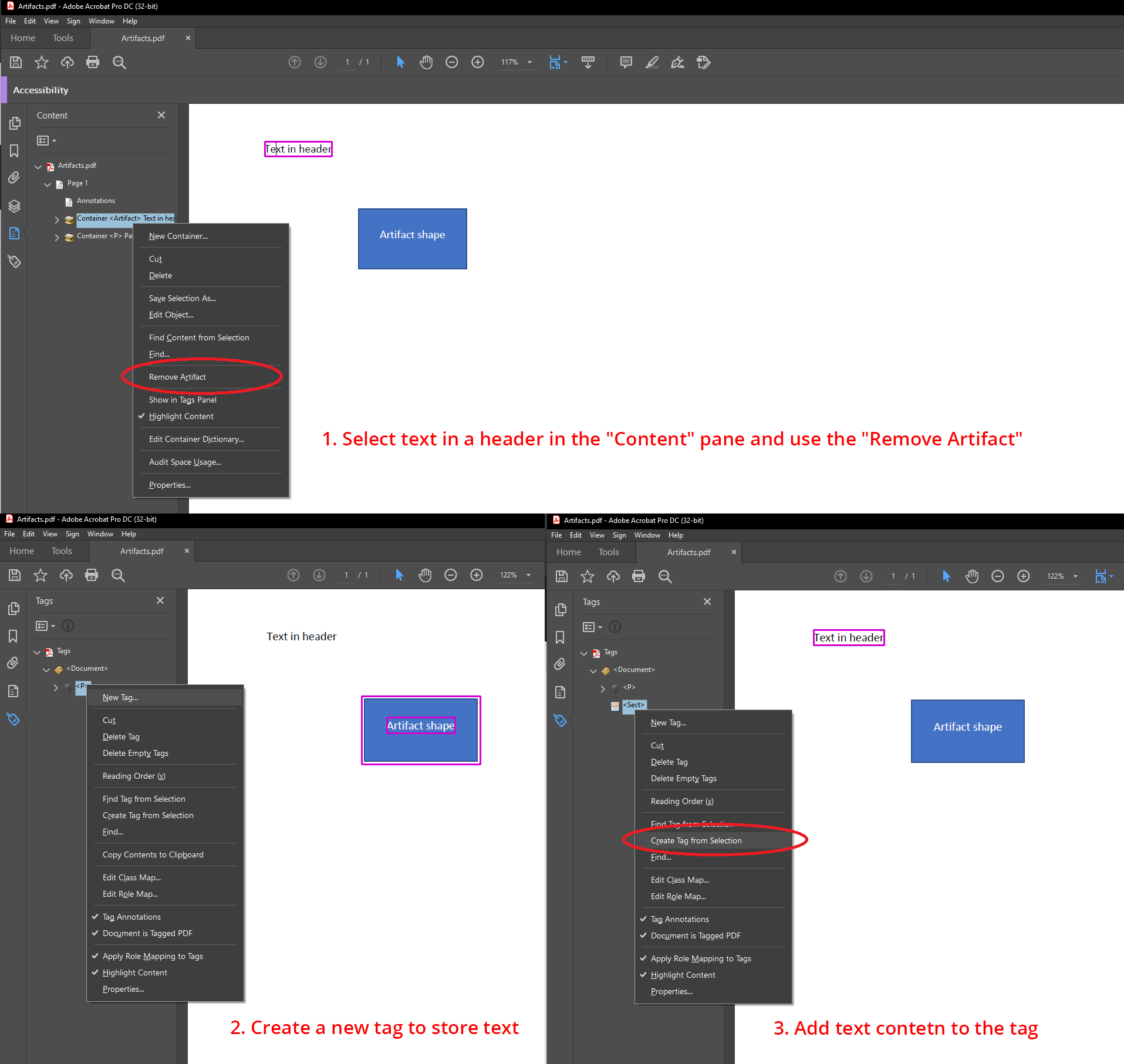1124x1064 pixels.
Task: Toggle Highlight Content in the bottom-left context menu
Action: pyautogui.click(x=134, y=972)
